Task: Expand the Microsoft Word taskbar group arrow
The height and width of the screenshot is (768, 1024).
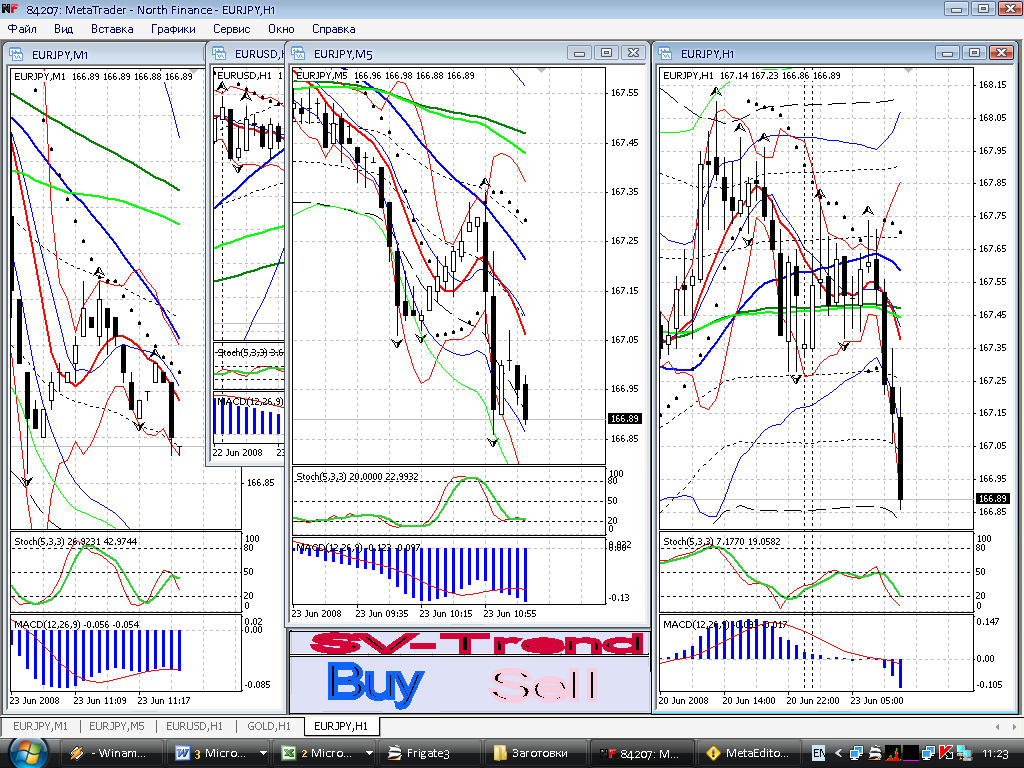Action: pos(264,753)
